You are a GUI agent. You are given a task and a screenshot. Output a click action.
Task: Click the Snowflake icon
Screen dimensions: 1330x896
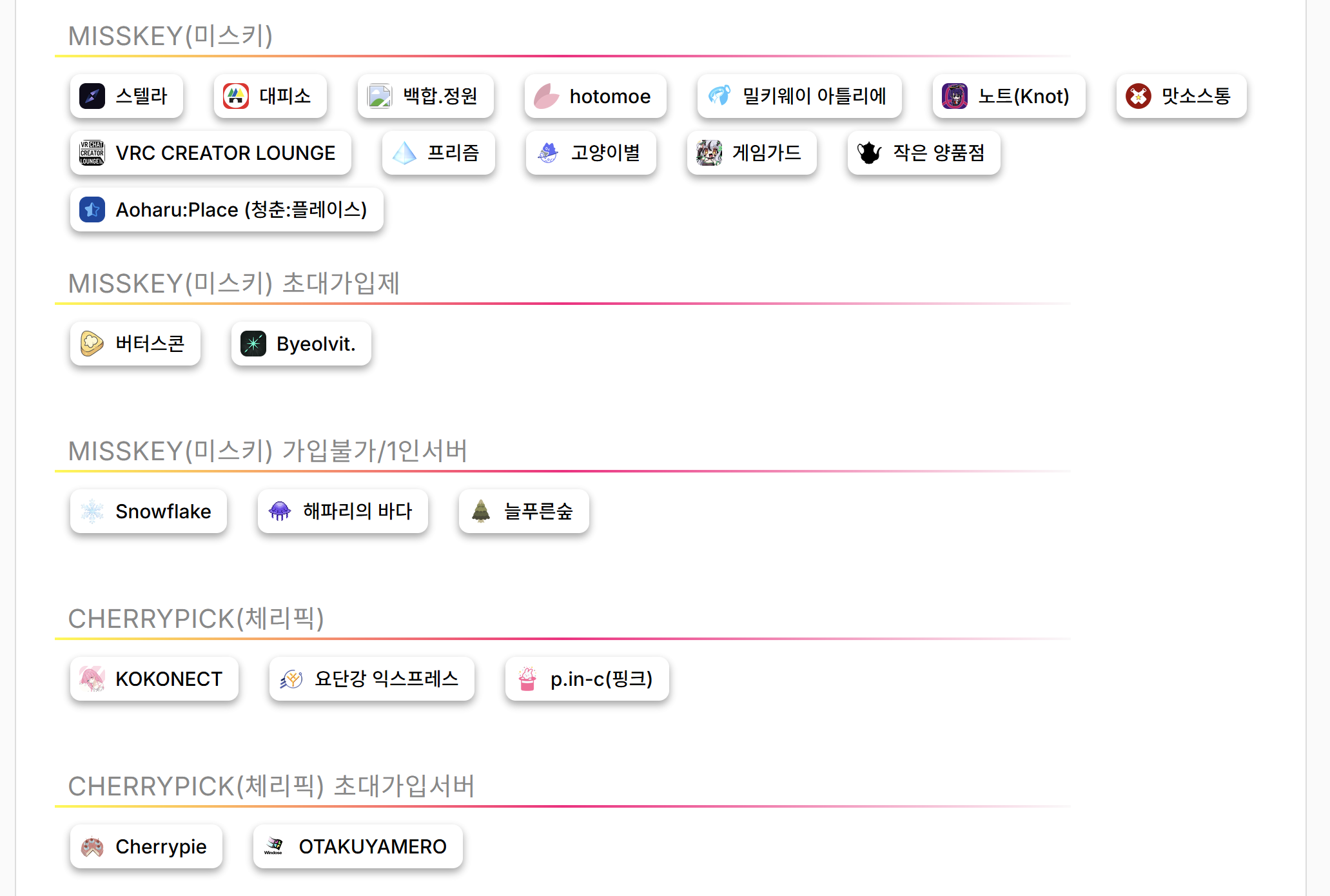click(x=92, y=511)
